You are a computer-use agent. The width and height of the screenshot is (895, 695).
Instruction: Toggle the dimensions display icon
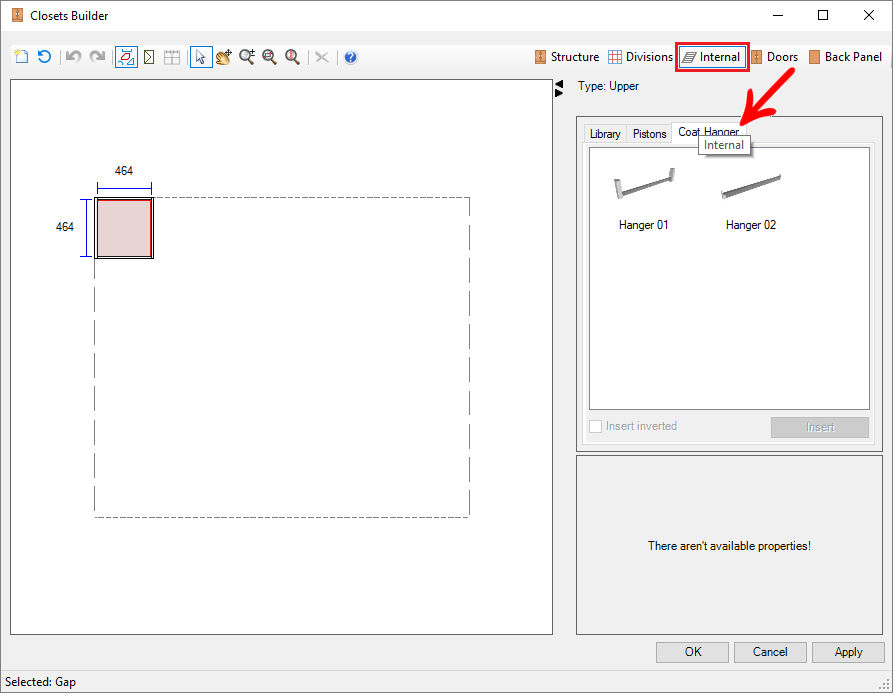point(126,57)
